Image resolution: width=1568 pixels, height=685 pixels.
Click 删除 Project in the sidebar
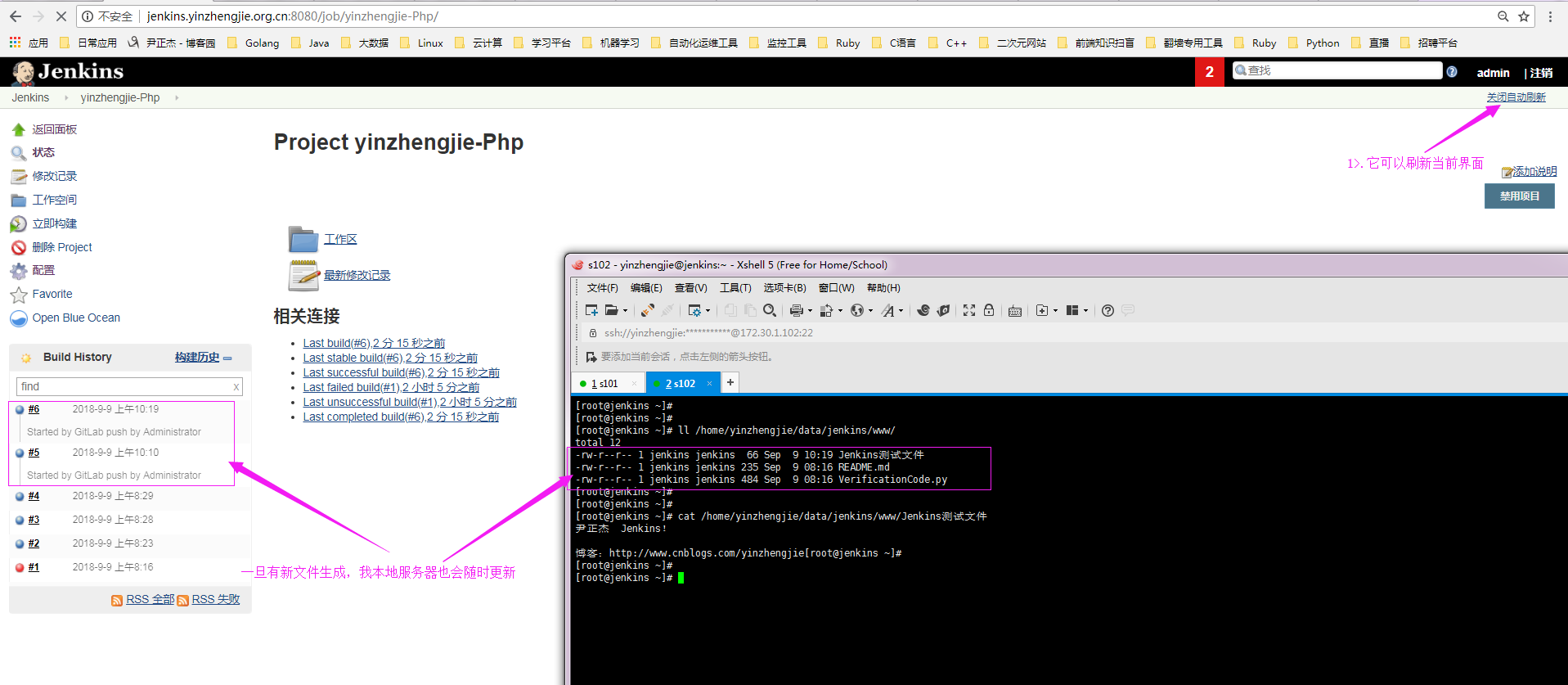pyautogui.click(x=62, y=247)
